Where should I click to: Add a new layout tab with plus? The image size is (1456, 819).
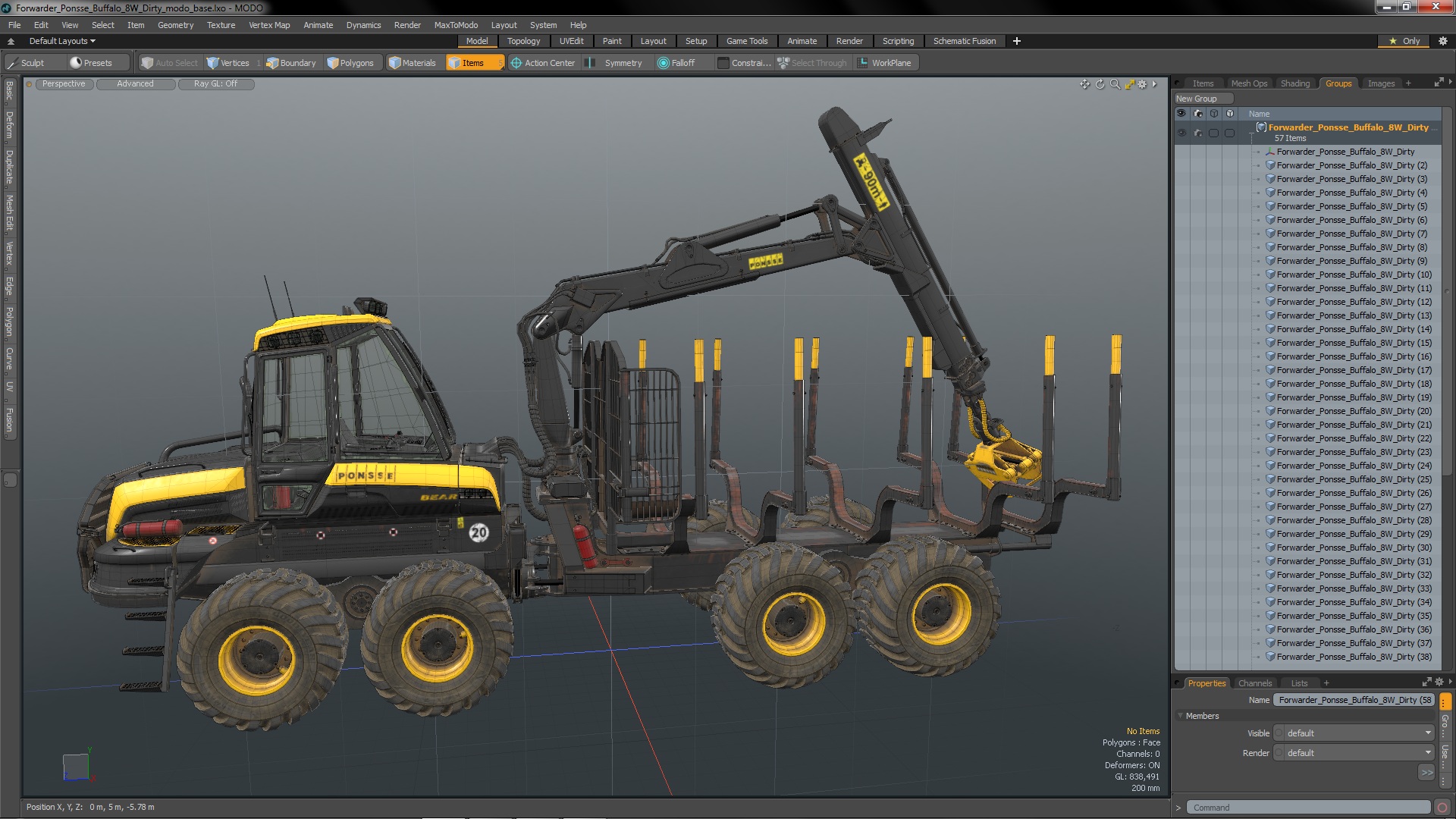click(1017, 41)
